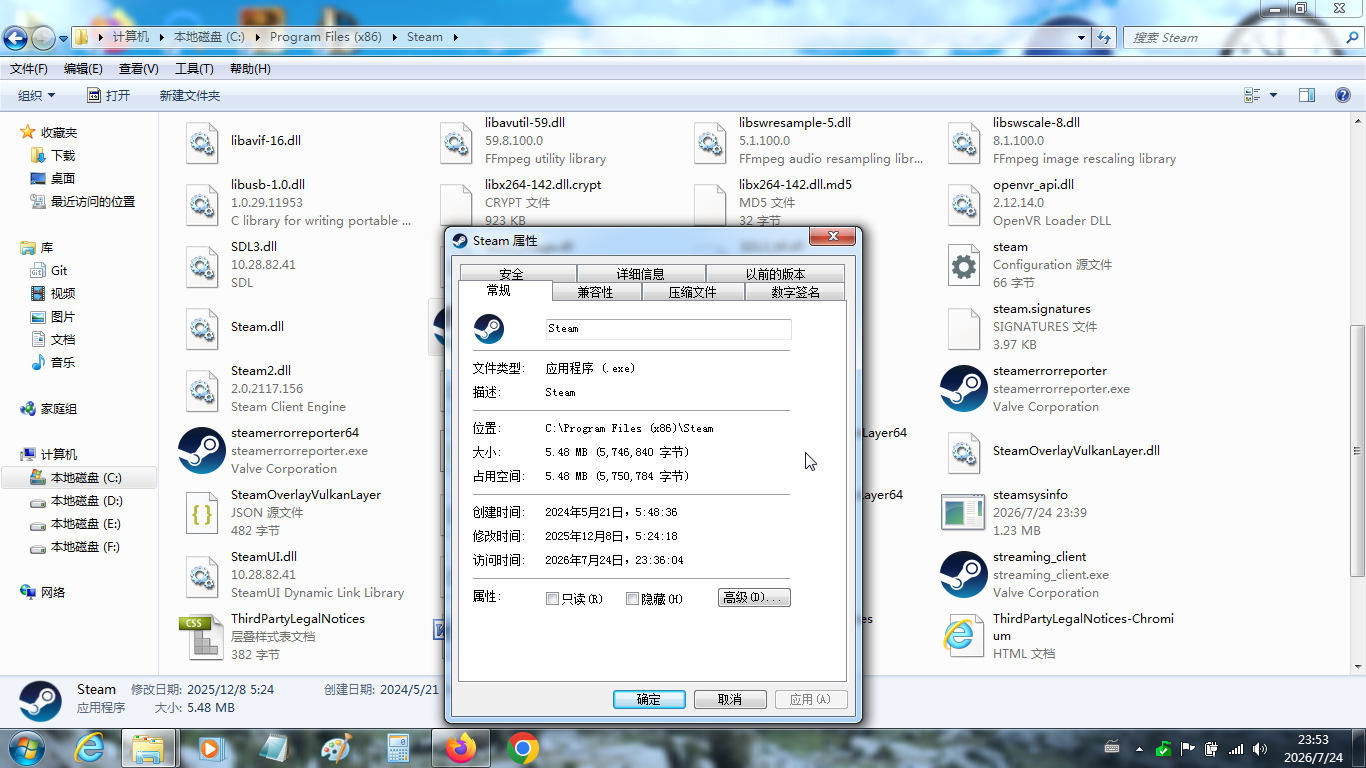Confirm the properties dialog with 确定
Screen dimensions: 1366x768
[x=649, y=699]
